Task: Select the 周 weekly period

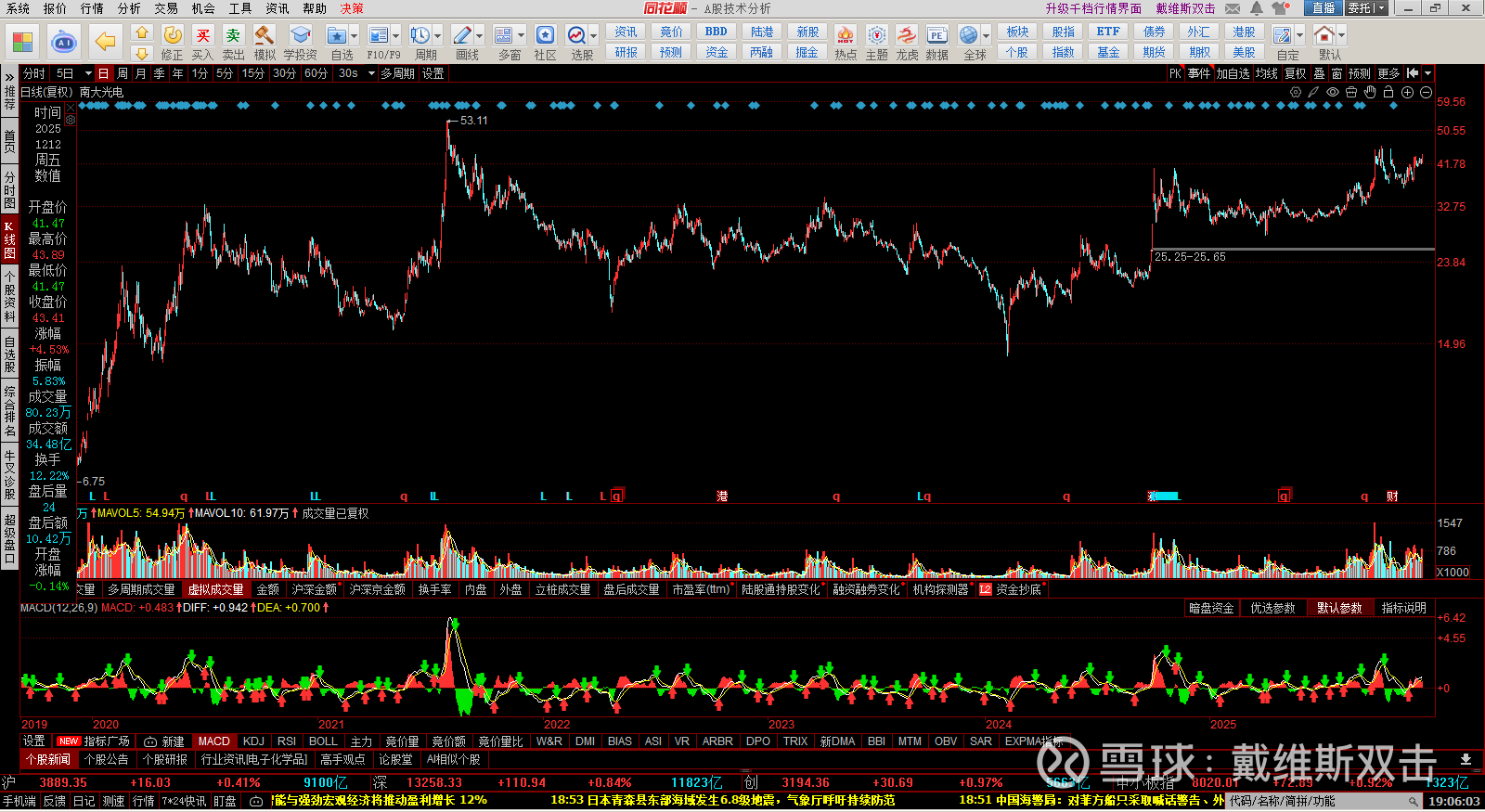Action: [123, 73]
